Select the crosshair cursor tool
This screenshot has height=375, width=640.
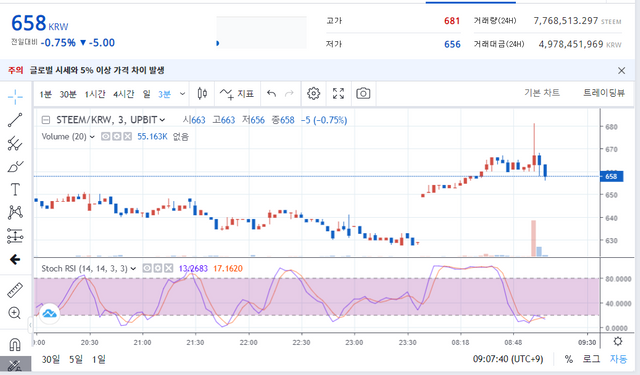pos(15,97)
